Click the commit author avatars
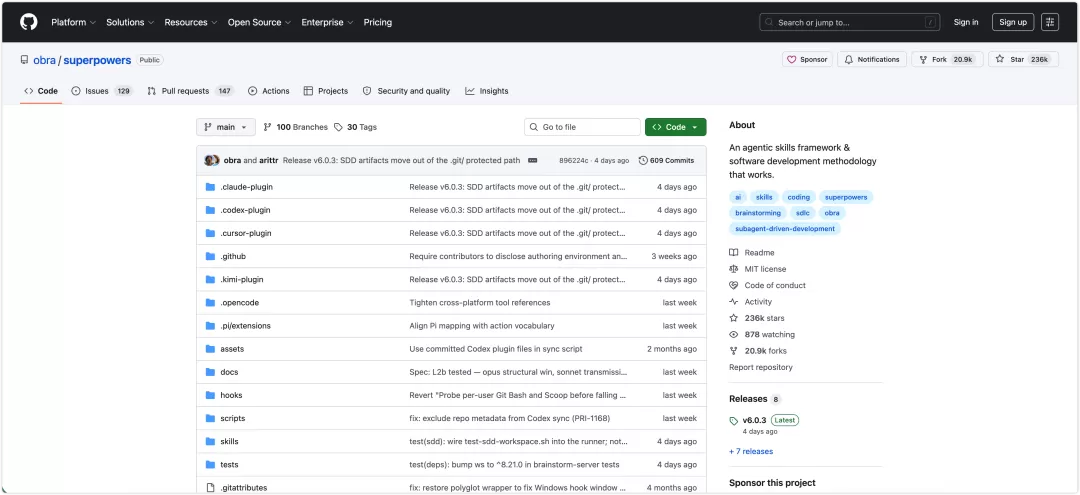The width and height of the screenshot is (1080, 495). (x=211, y=160)
